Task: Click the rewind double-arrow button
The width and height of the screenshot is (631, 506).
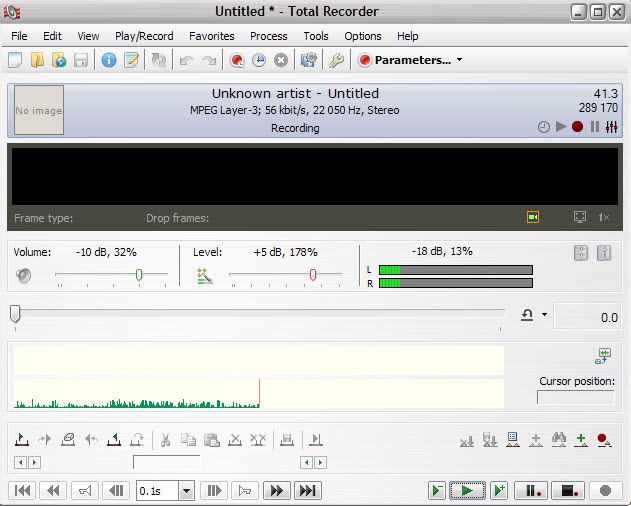Action: pos(53,491)
